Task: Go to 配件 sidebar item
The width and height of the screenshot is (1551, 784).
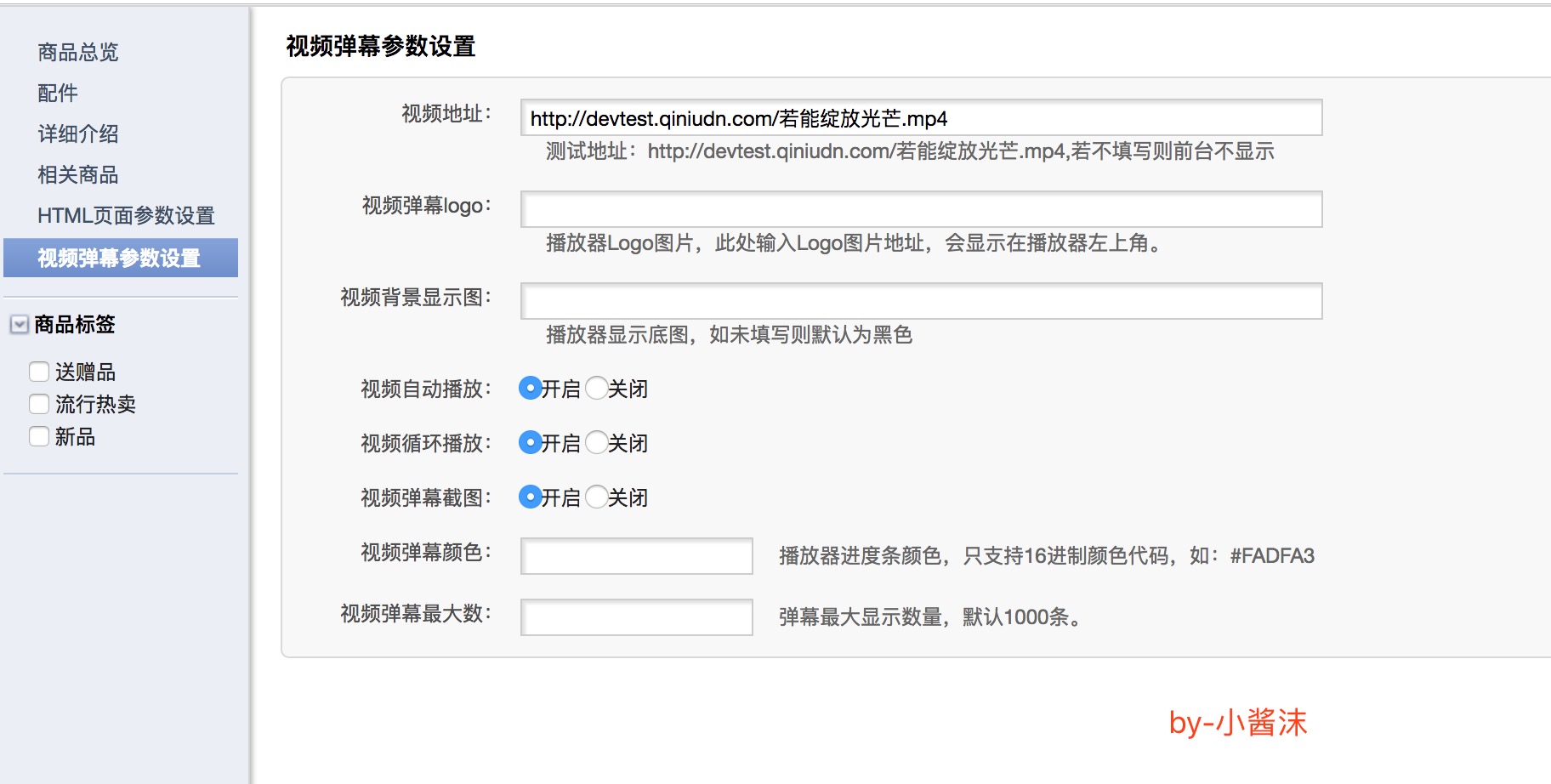Action: [58, 94]
